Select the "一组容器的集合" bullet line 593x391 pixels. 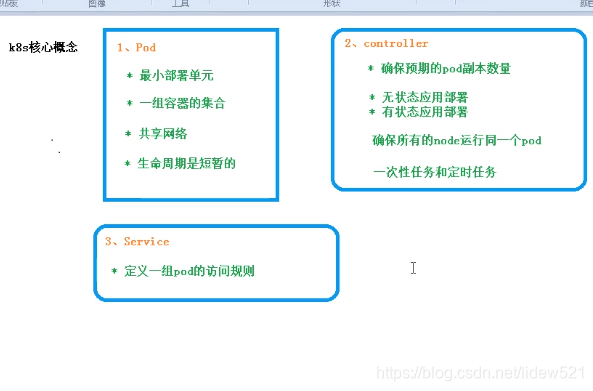pyautogui.click(x=176, y=103)
